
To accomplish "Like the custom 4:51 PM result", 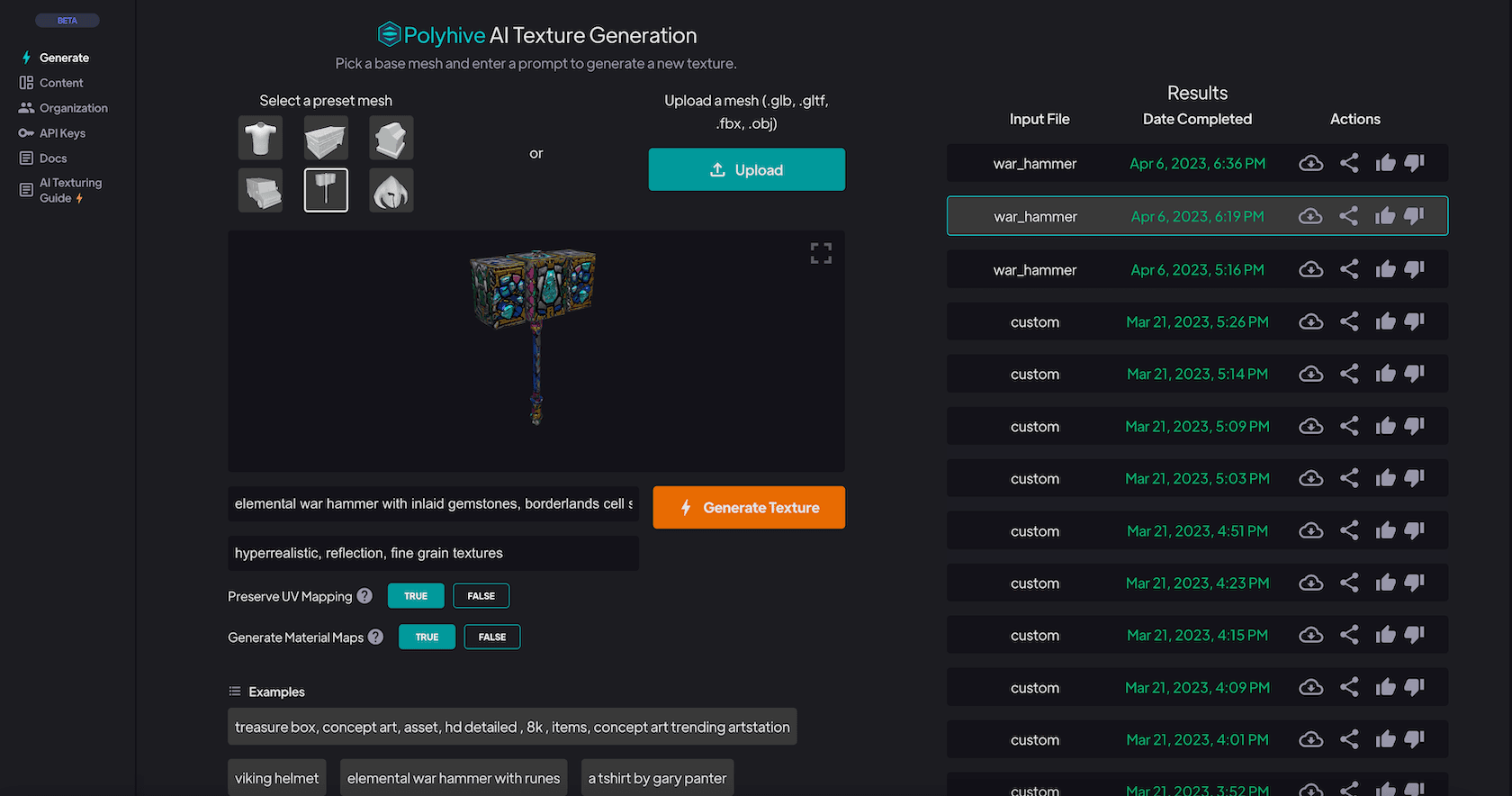I will 1386,530.
